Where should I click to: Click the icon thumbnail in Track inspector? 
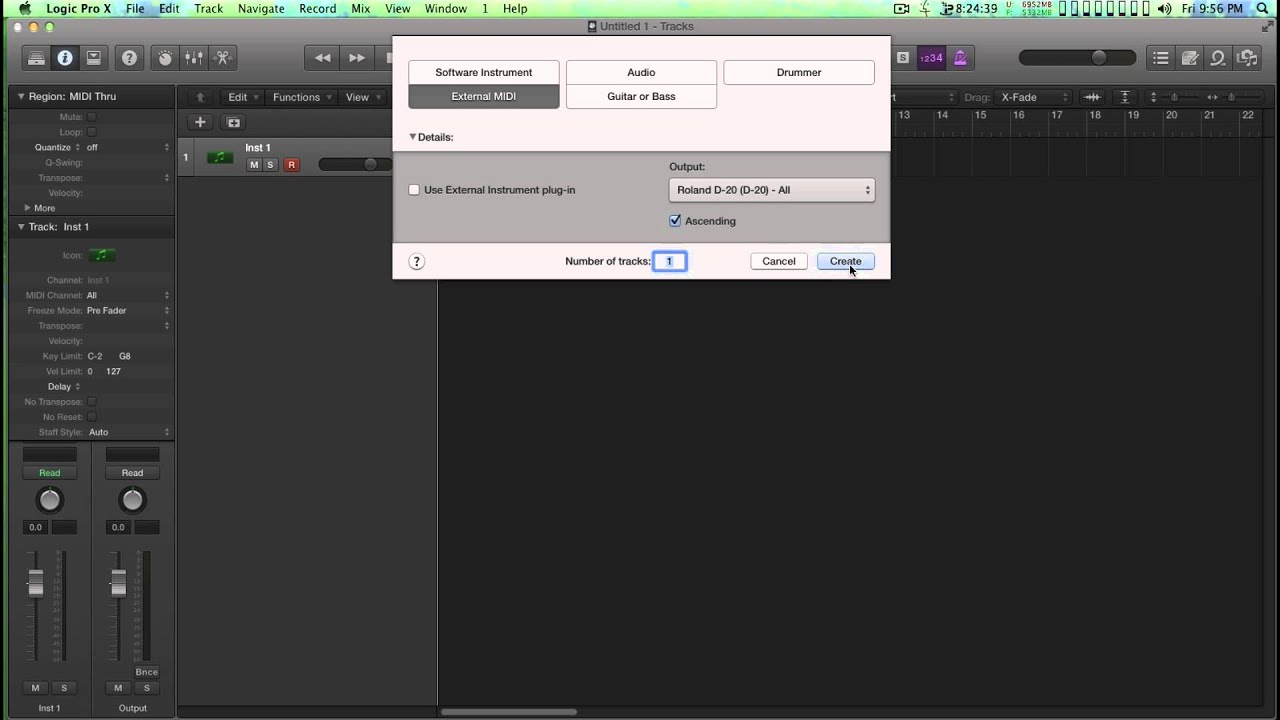[101, 255]
